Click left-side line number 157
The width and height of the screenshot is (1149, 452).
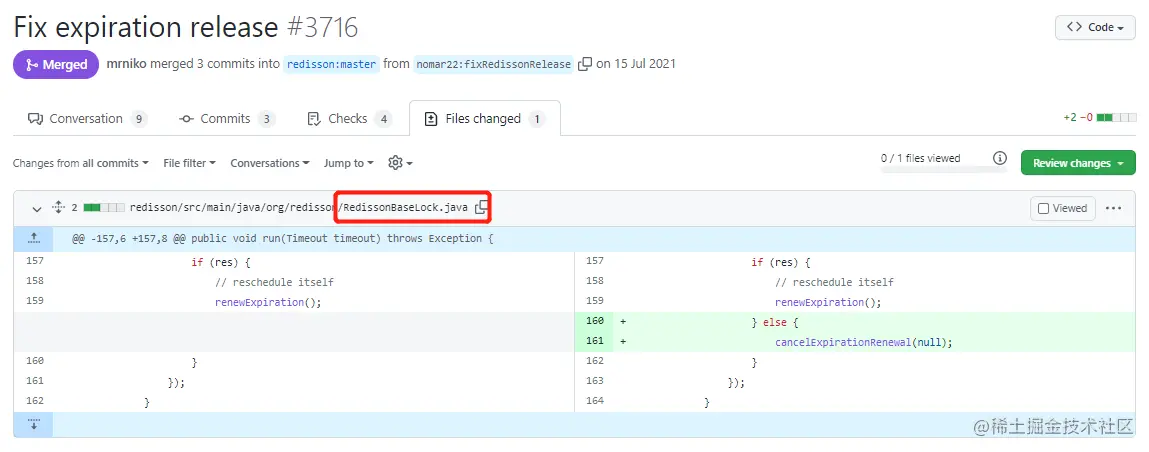tap(34, 261)
